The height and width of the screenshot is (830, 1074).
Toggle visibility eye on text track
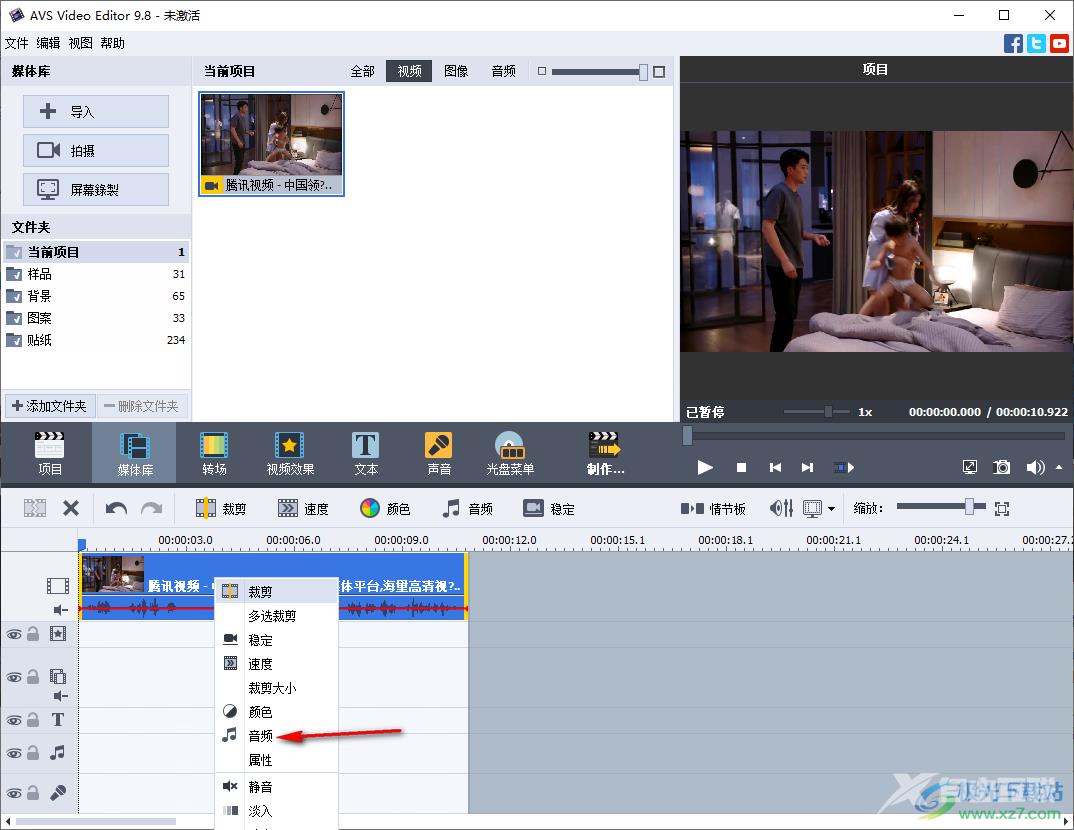(x=14, y=720)
